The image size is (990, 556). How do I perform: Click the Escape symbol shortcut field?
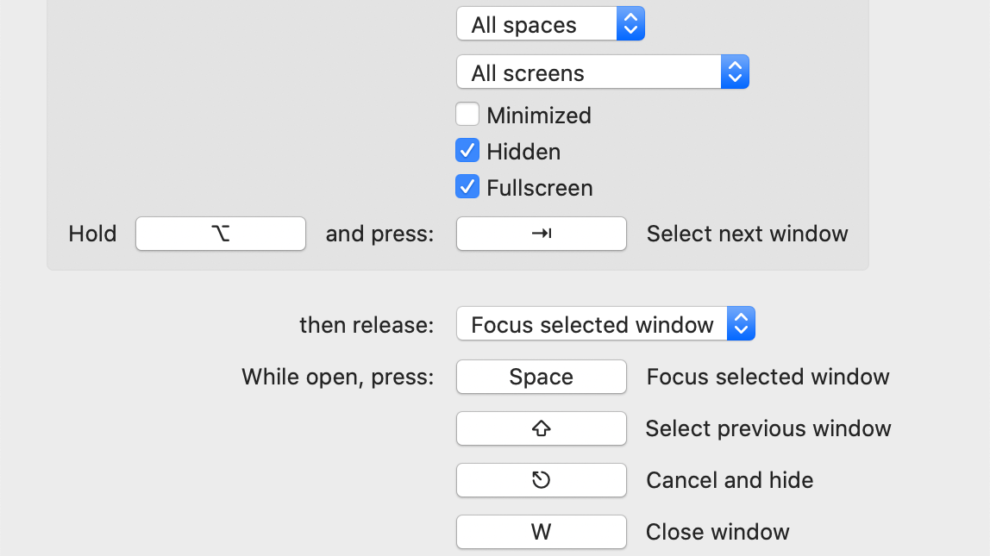(x=541, y=480)
